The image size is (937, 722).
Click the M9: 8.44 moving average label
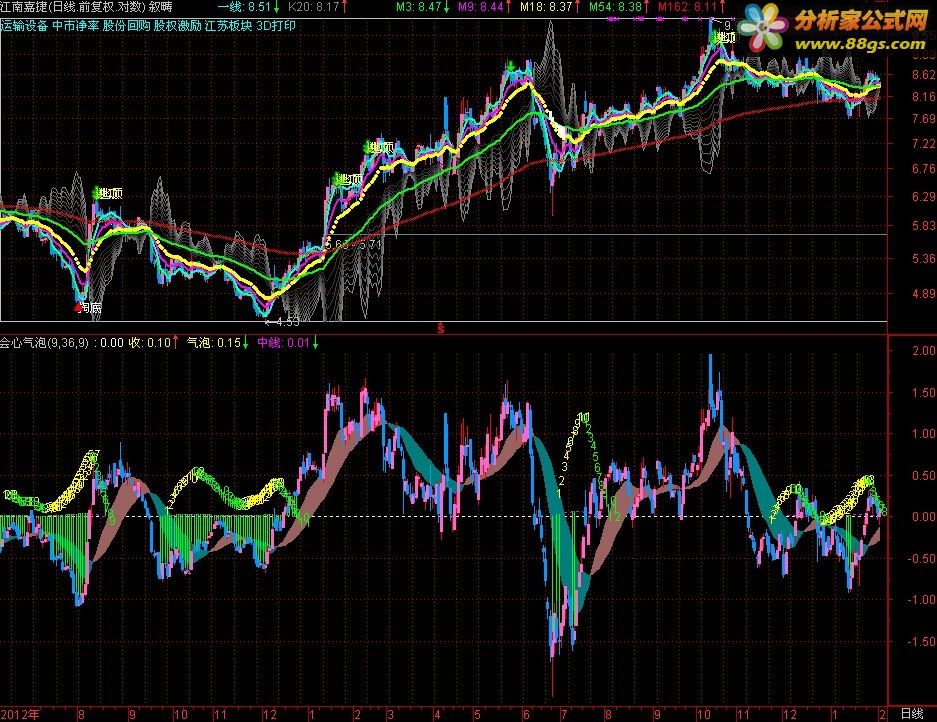point(485,7)
